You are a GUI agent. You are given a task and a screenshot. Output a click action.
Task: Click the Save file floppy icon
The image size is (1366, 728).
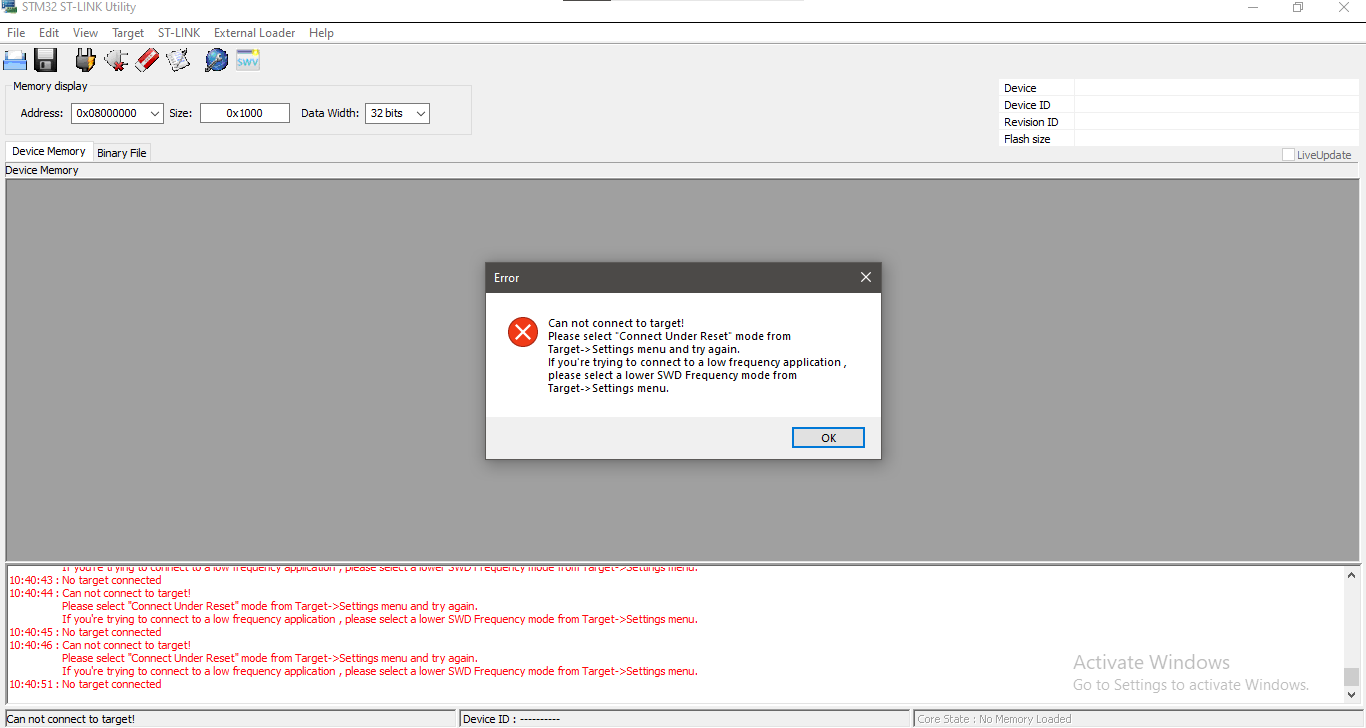[46, 60]
